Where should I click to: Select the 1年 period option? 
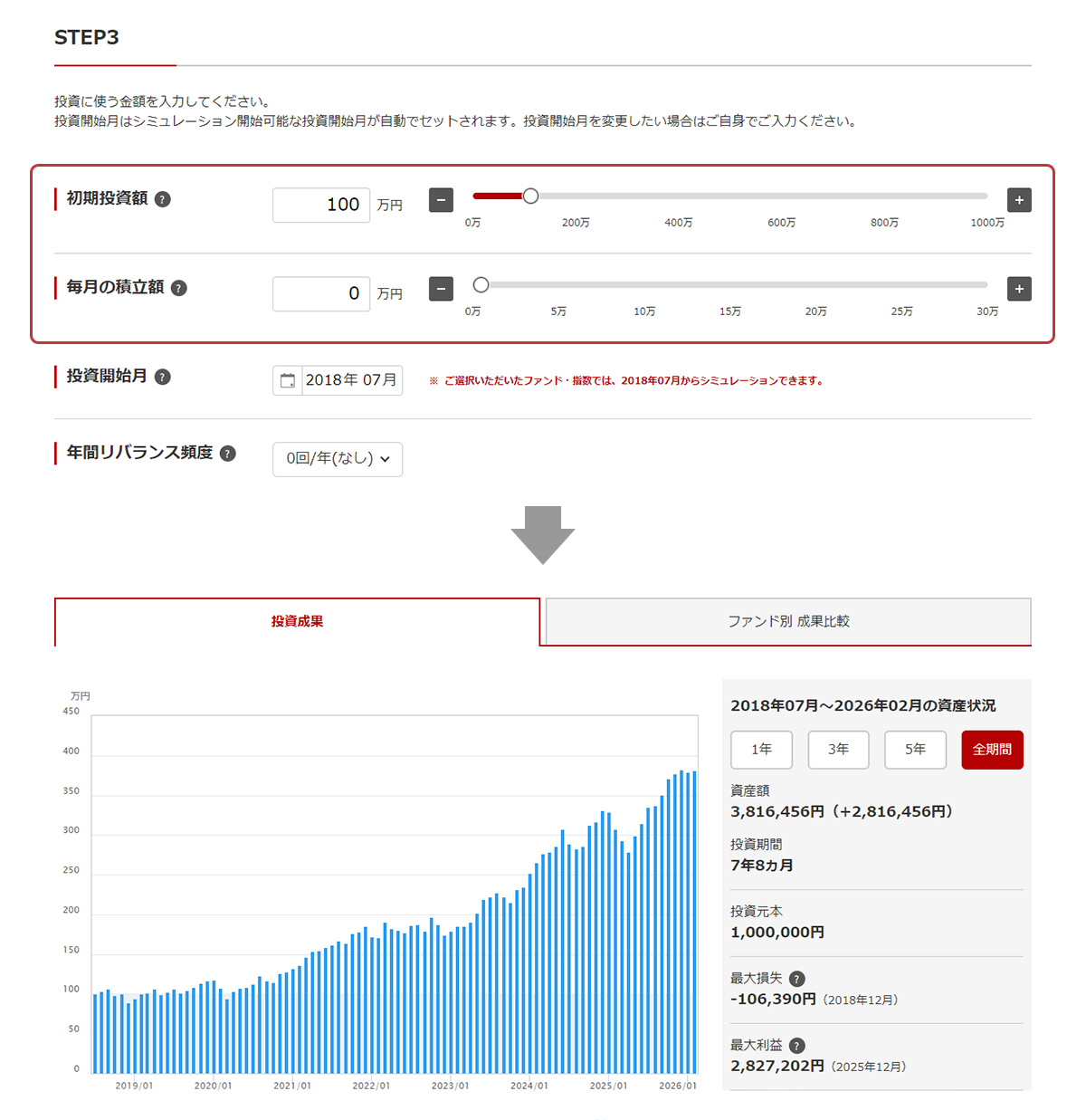761,750
